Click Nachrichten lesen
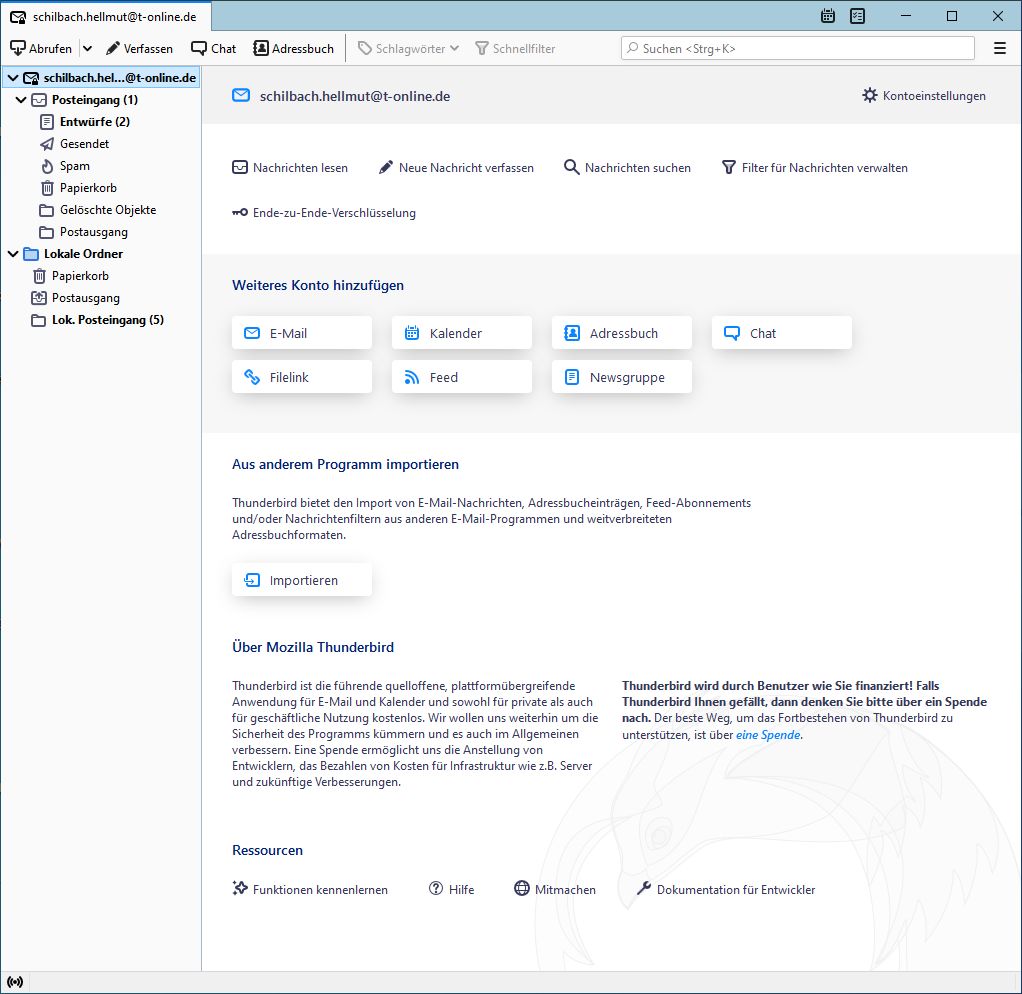The image size is (1022, 994). (290, 168)
